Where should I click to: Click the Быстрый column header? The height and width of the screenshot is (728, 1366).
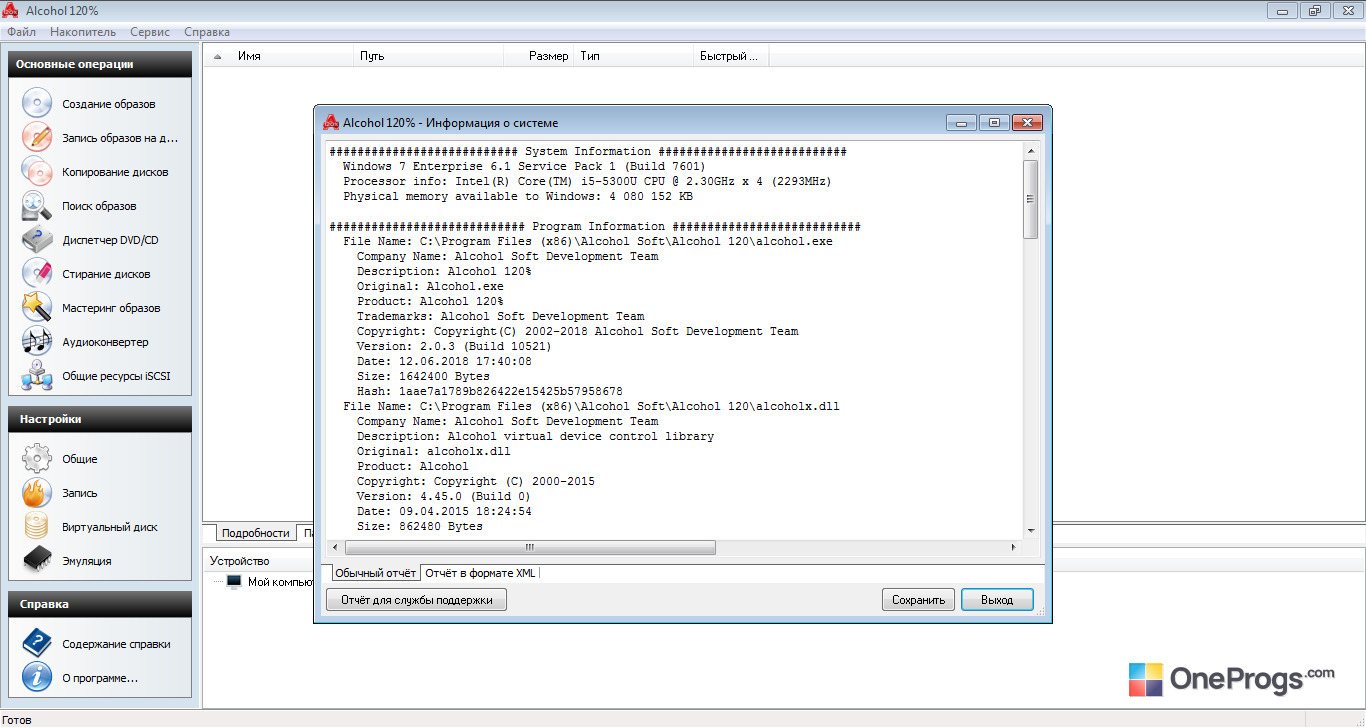[x=731, y=56]
